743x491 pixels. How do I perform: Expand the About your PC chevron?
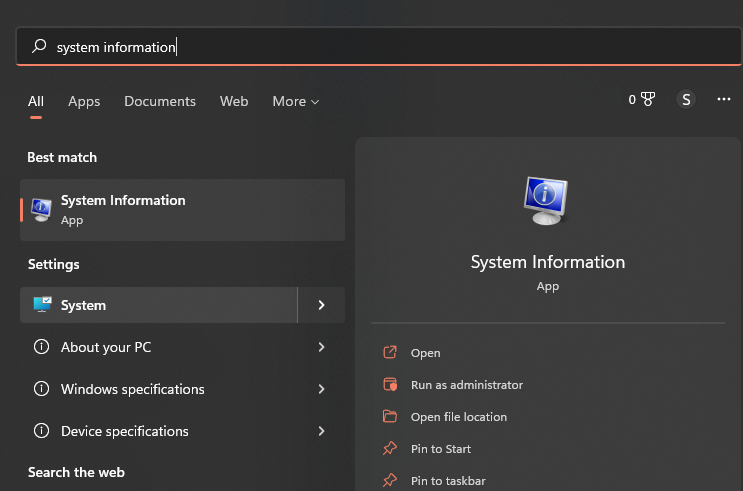(321, 347)
